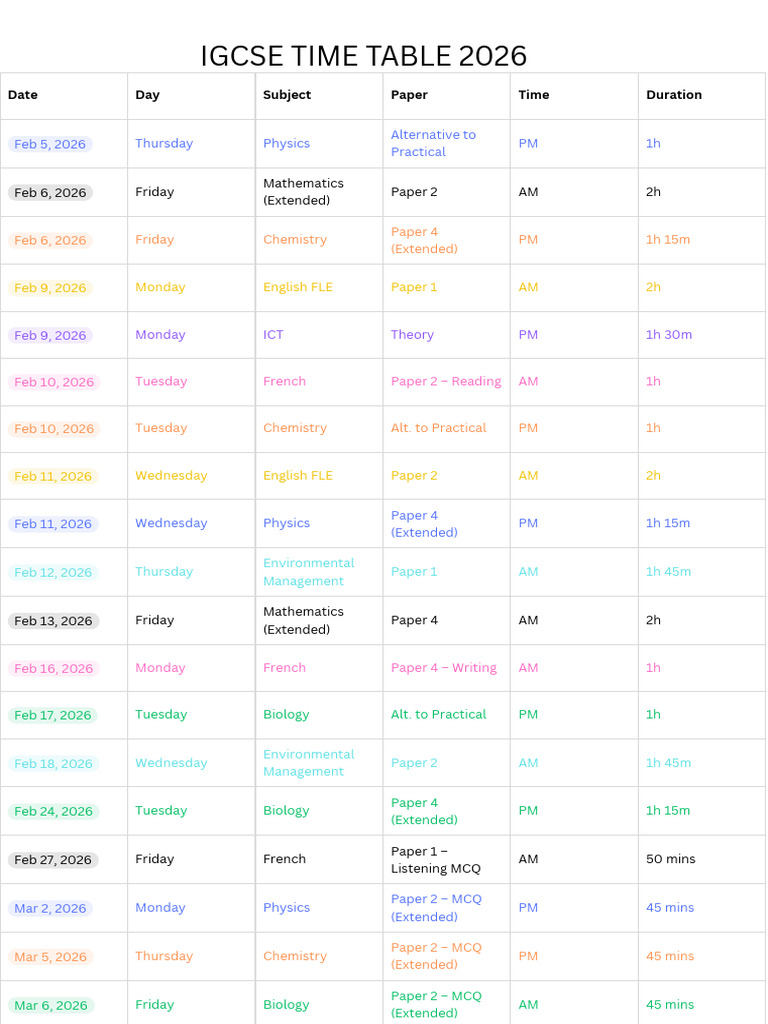This screenshot has height=1024, width=768.
Task: Click the "IGCSE TIME TABLE 2026" title
Action: click(x=363, y=56)
